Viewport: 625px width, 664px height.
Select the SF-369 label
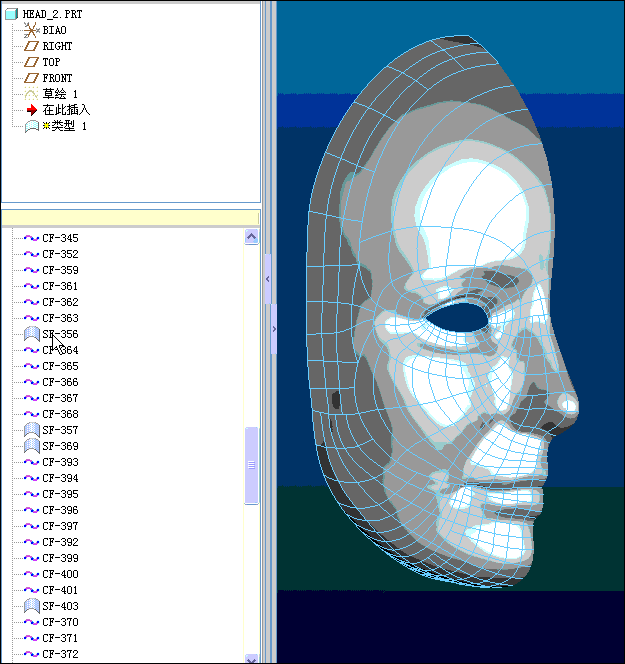pyautogui.click(x=60, y=446)
